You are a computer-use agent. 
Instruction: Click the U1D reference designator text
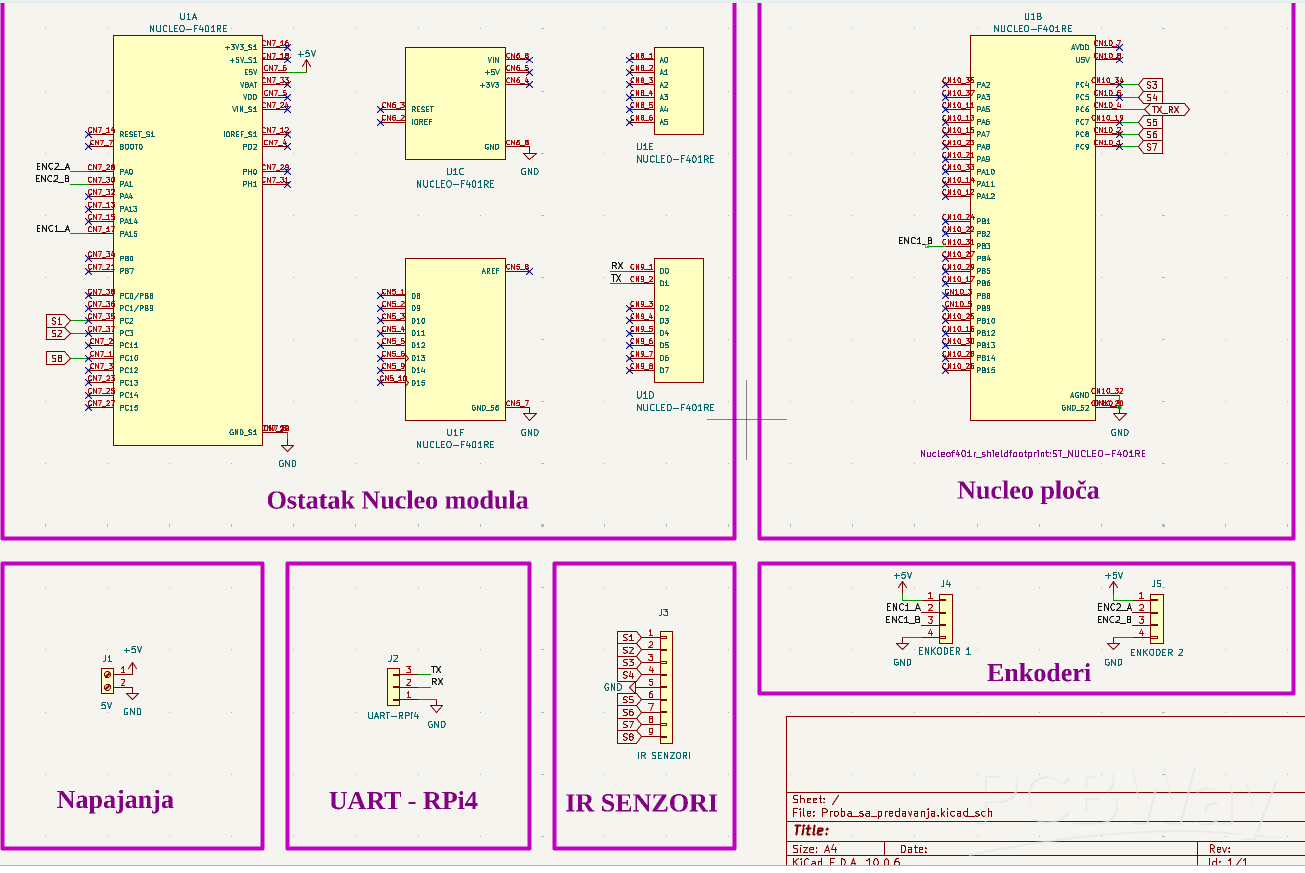pyautogui.click(x=645, y=395)
